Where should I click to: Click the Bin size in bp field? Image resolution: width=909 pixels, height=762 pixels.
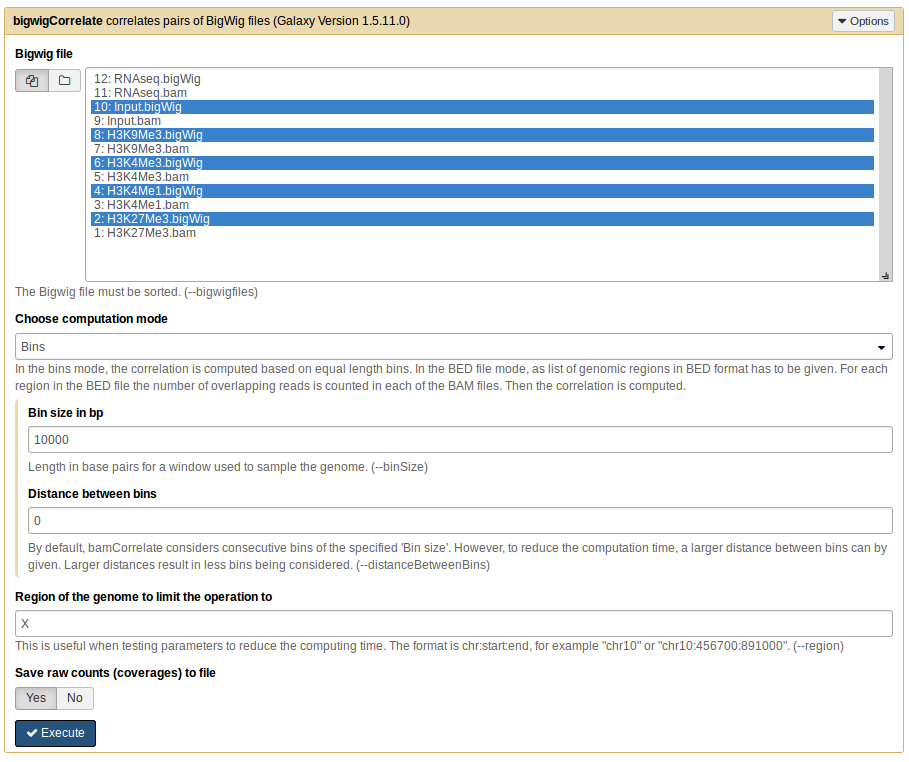tap(460, 440)
